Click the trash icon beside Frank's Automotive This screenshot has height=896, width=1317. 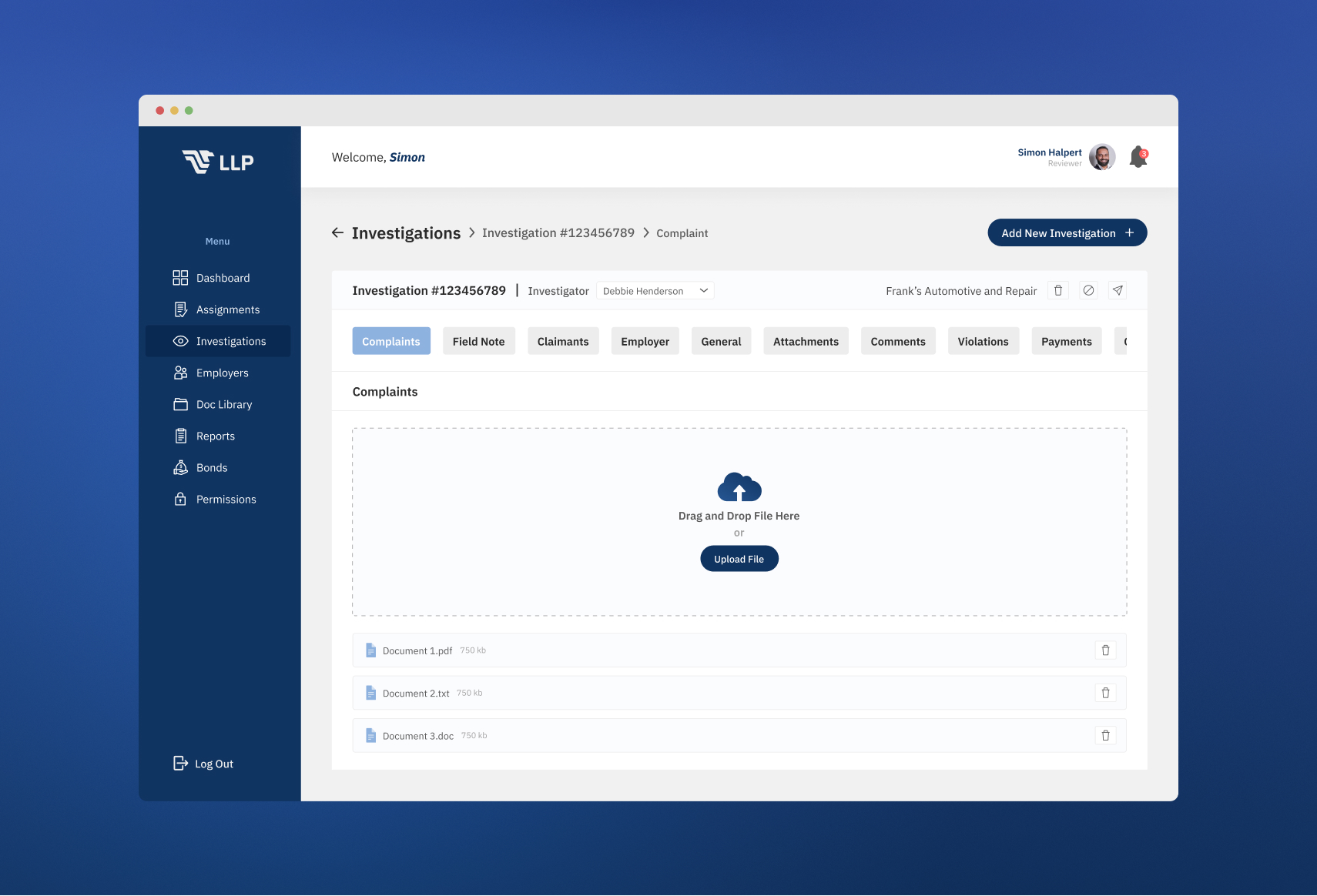[1058, 290]
